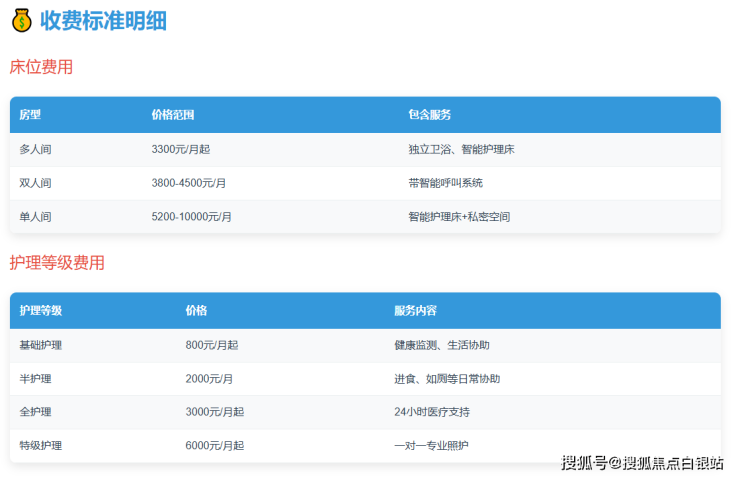Viewport: 740px width, 479px height.
Task: Click the 服务内容 column header
Action: (x=415, y=311)
